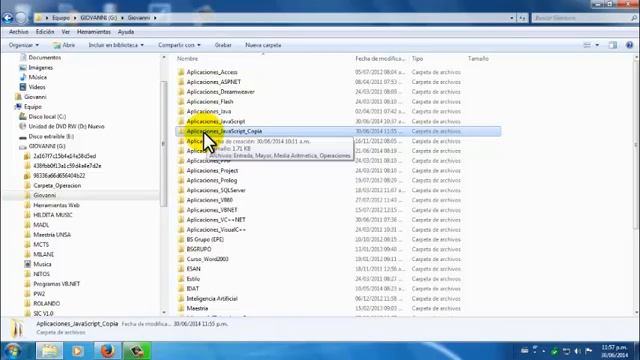Image resolution: width=640 pixels, height=360 pixels.
Task: Select Programas VB.NET in navigation tree
Action: point(56,284)
